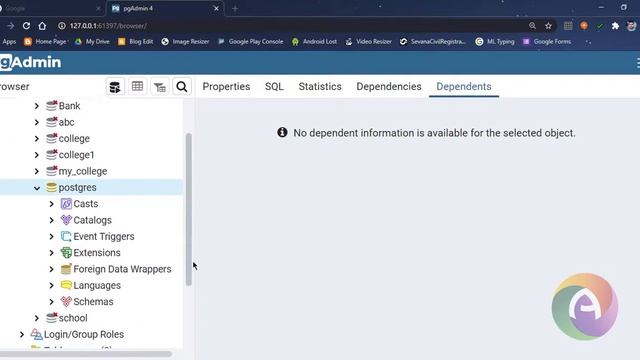Open the Android Lost bookmark
This screenshot has height=360, width=640.
coord(314,41)
